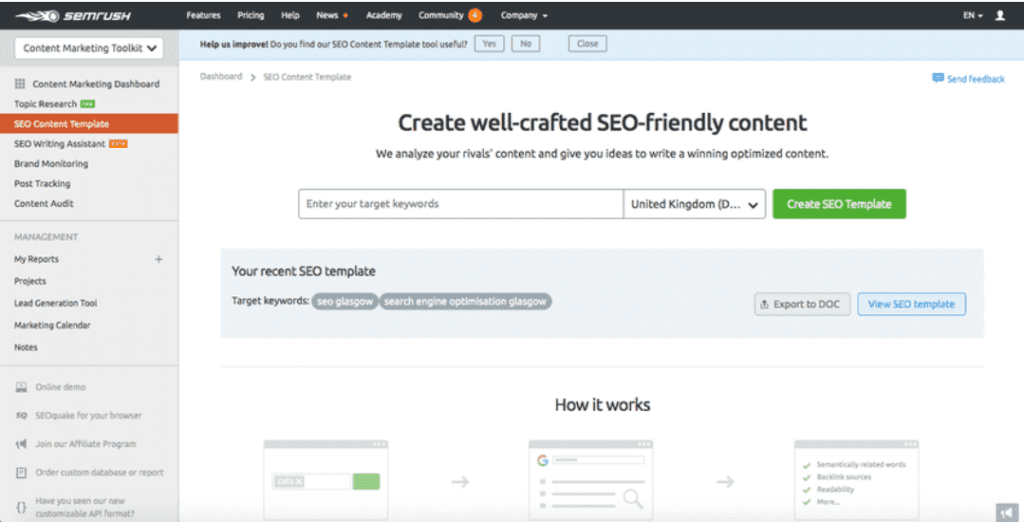Click Export to DOC button

click(802, 304)
